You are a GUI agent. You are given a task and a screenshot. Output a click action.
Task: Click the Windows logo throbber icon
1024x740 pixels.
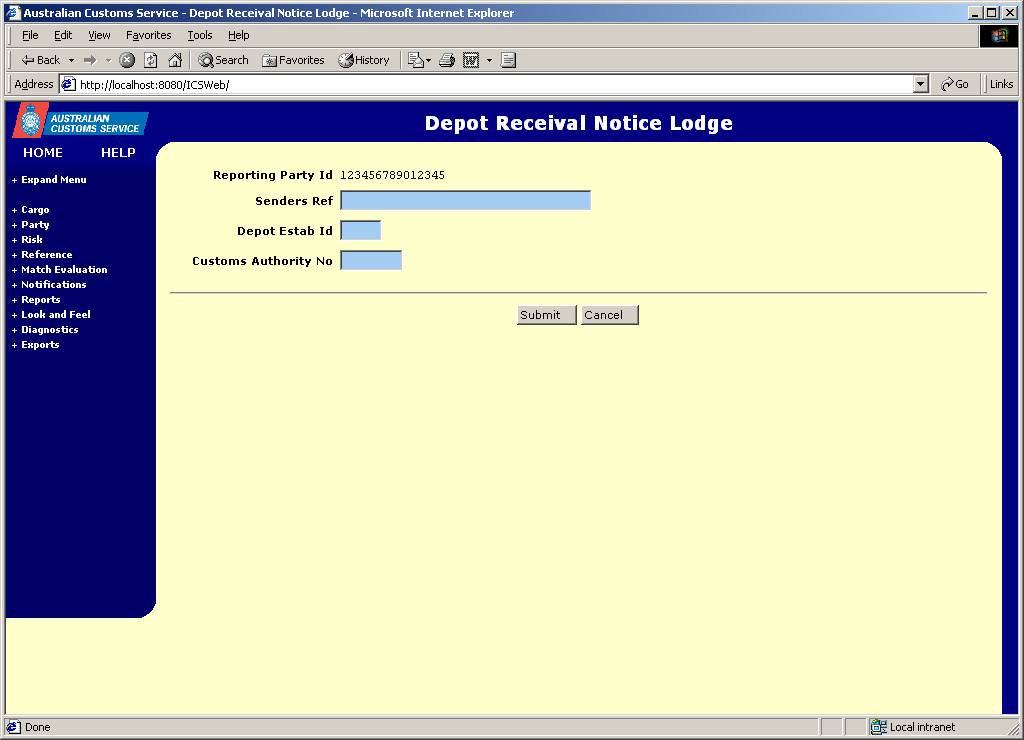coord(999,35)
